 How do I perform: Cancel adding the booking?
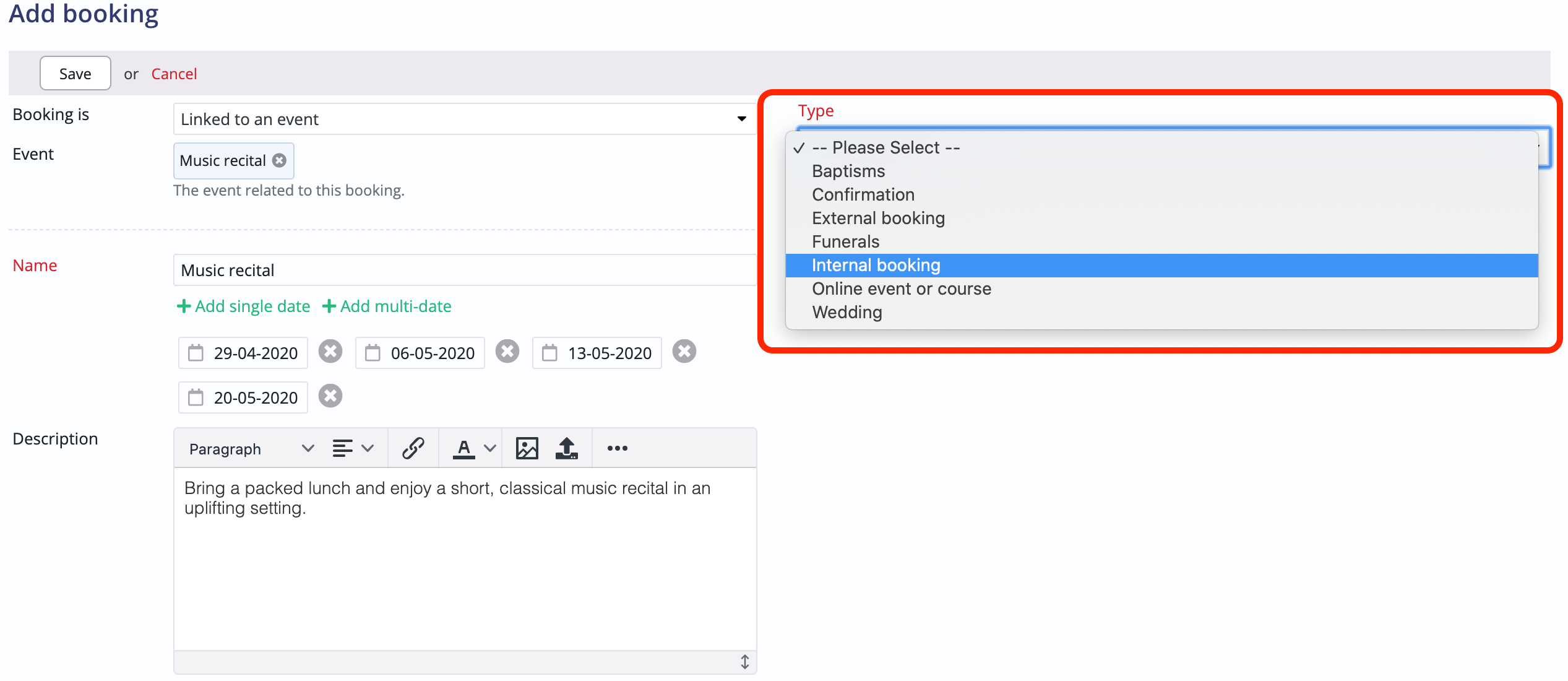pyautogui.click(x=173, y=73)
